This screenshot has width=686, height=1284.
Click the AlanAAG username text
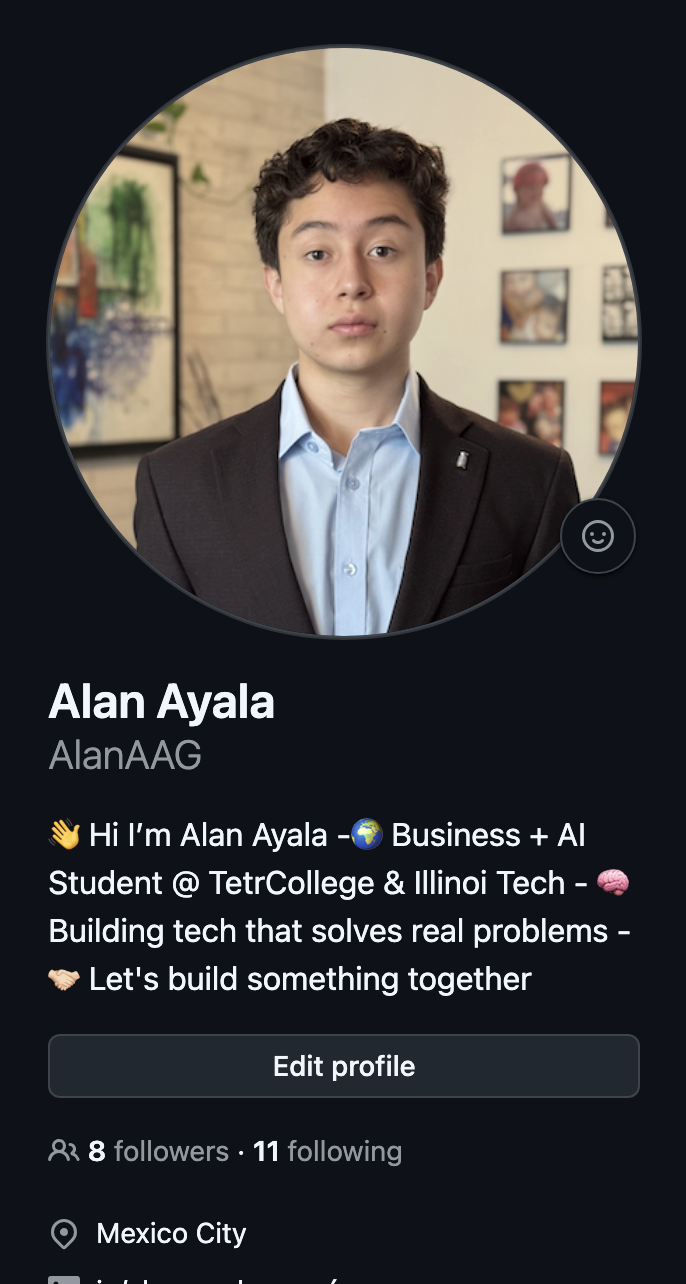(125, 755)
